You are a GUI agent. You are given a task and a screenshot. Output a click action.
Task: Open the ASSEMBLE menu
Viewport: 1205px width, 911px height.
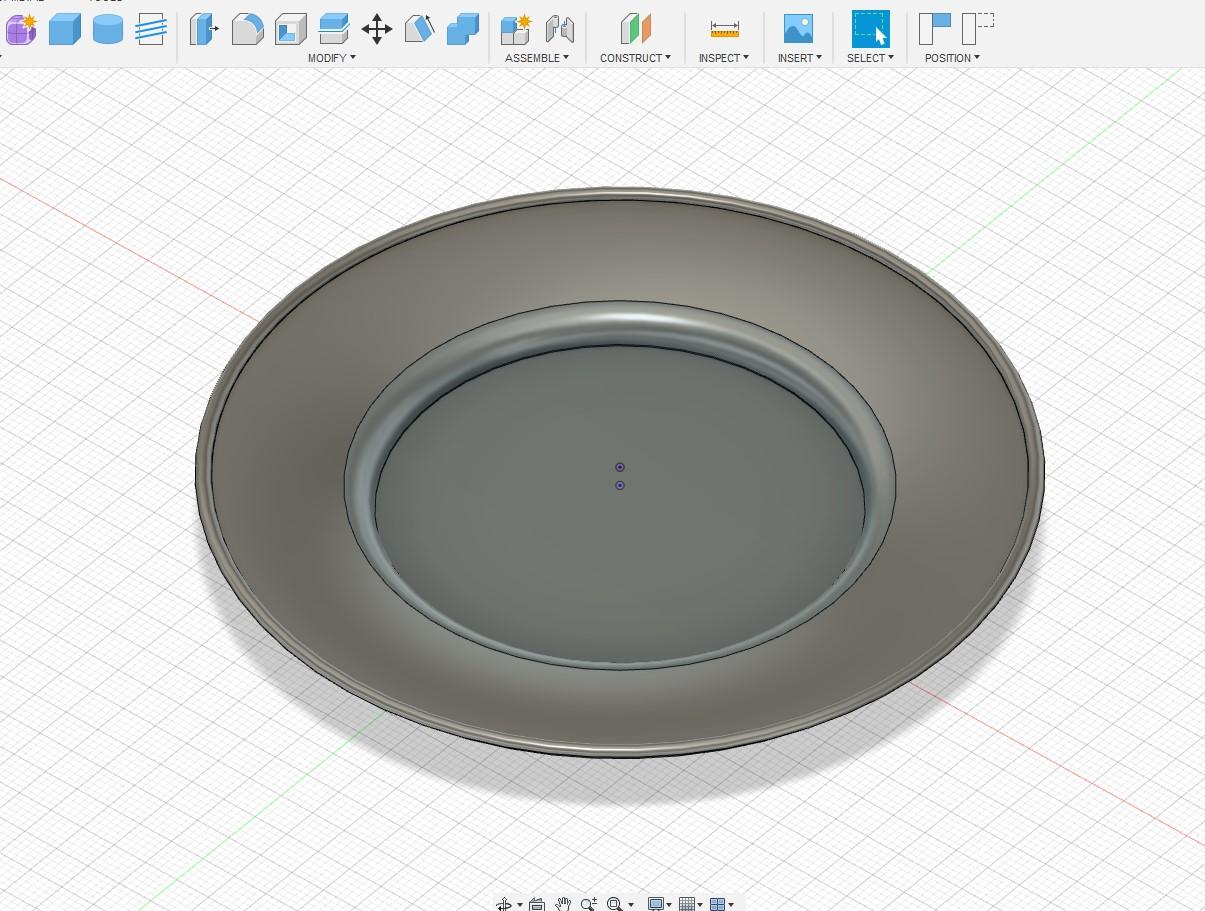click(536, 58)
